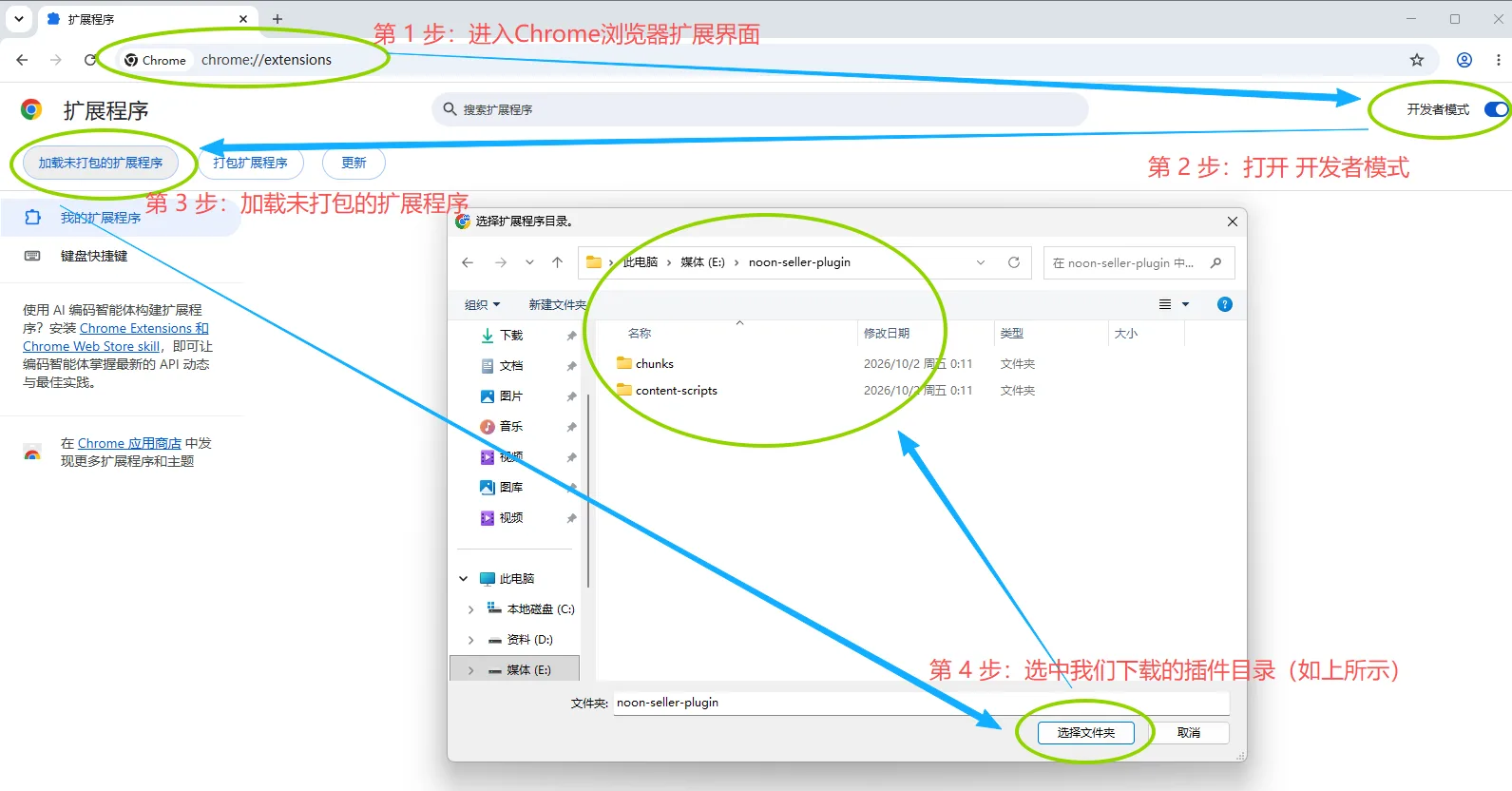Screen dimensions: 1512x791
Task: Sort by the 名称 column header
Action: (x=640, y=334)
